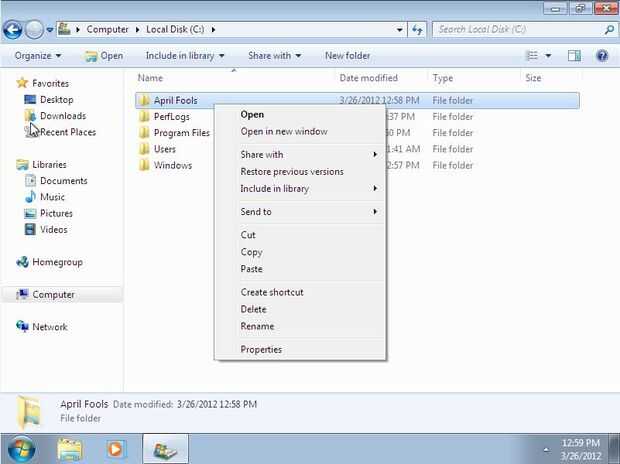Select Network in the navigation pane
Image resolution: width=620 pixels, height=464 pixels.
click(x=50, y=327)
